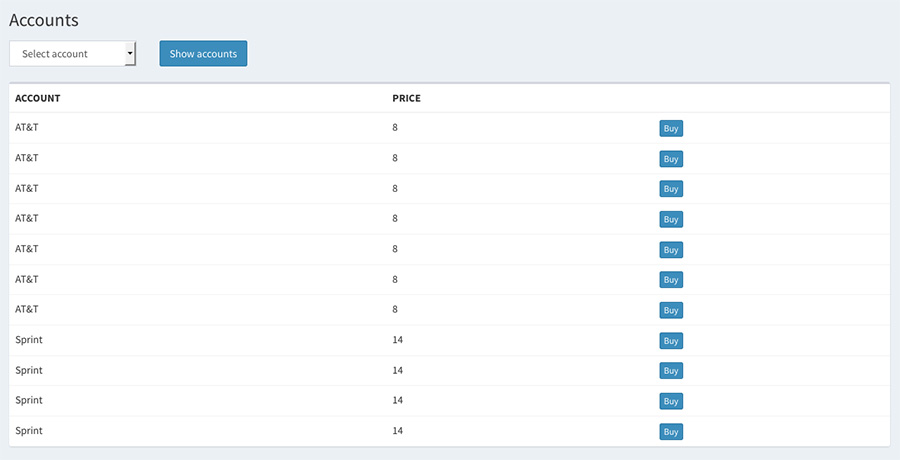Click Buy on the second Sprint row
The image size is (900, 460).
click(671, 371)
